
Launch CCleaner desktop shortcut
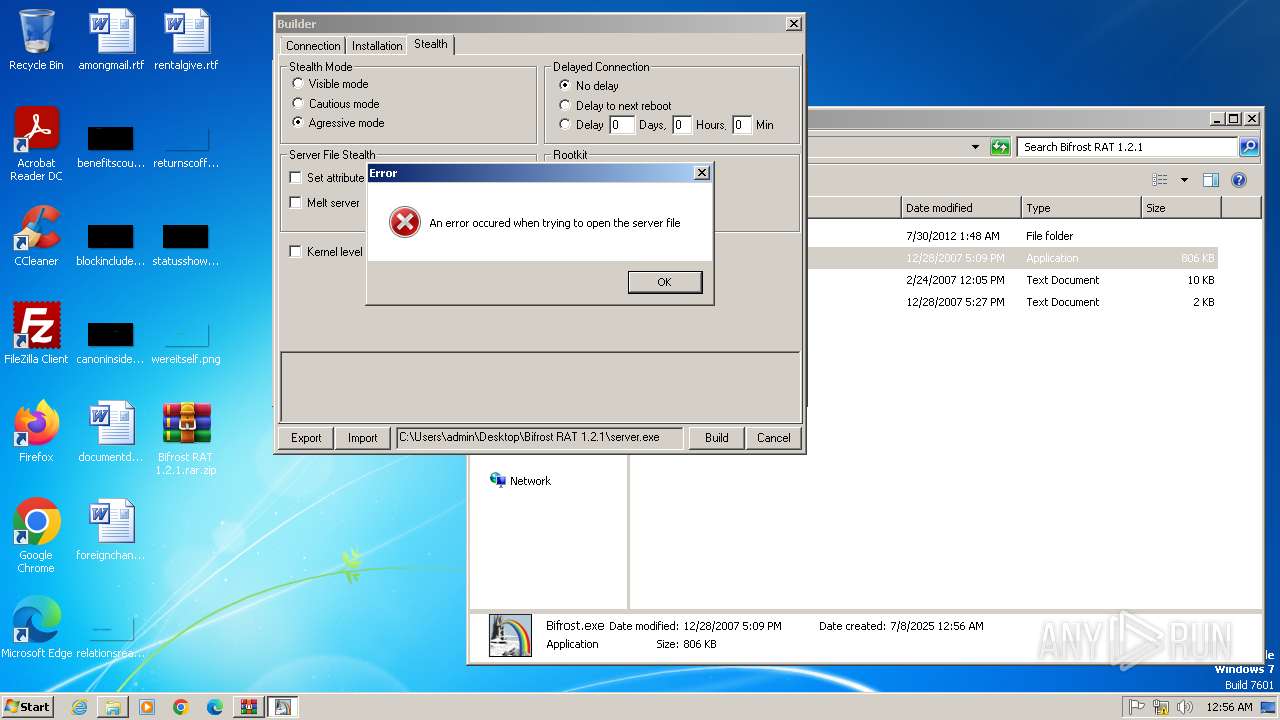click(36, 236)
